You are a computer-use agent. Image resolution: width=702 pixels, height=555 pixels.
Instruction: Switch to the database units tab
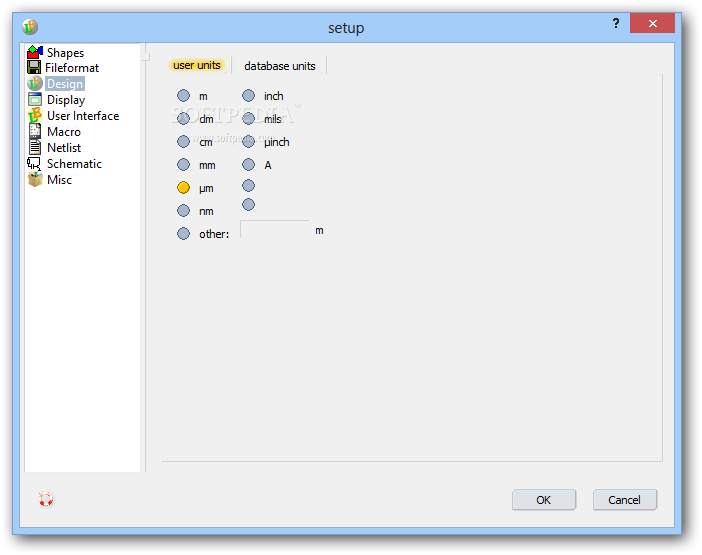point(280,66)
